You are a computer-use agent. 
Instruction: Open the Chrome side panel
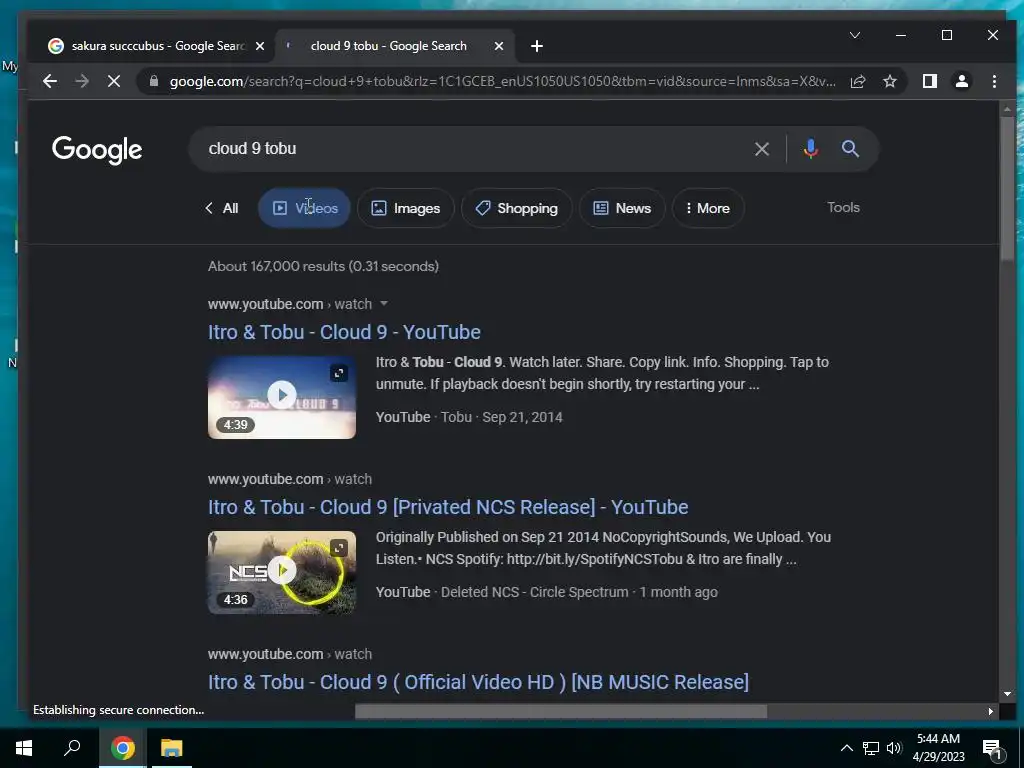point(929,81)
